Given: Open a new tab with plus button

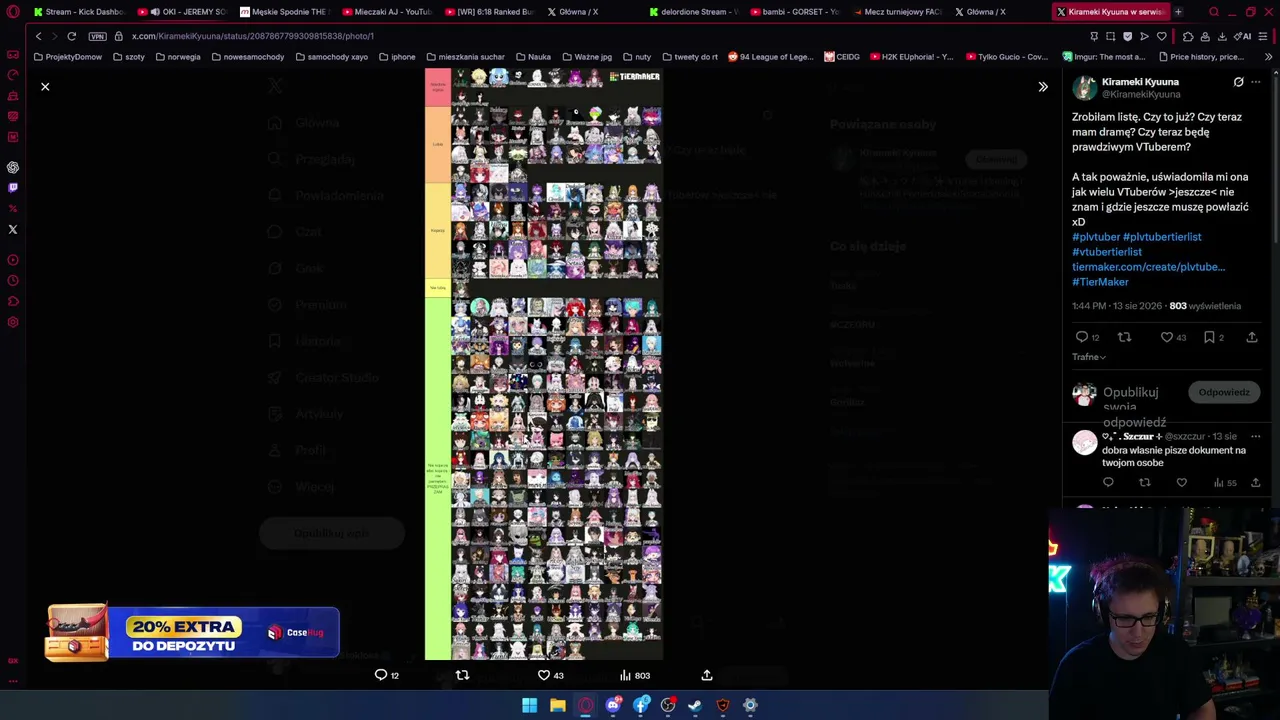Looking at the screenshot, I should (1178, 12).
